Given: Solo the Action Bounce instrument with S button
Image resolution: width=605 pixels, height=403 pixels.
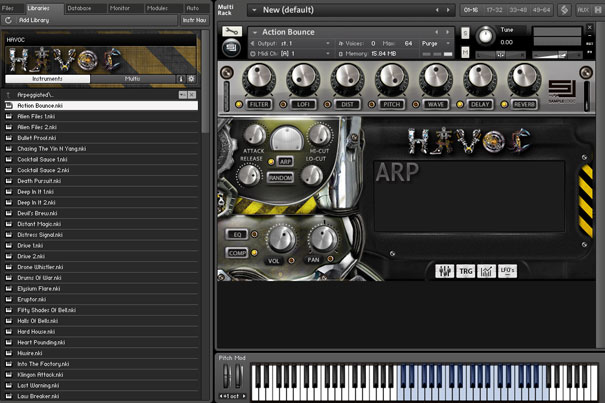Looking at the screenshot, I should (464, 32).
